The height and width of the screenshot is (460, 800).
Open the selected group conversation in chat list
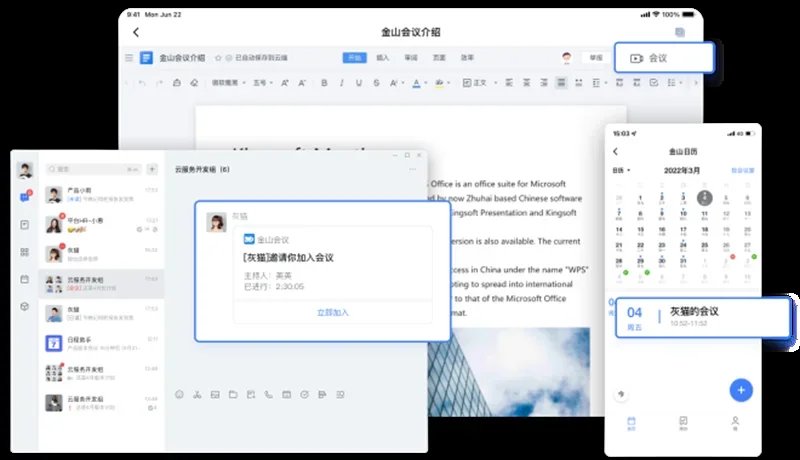(x=102, y=284)
